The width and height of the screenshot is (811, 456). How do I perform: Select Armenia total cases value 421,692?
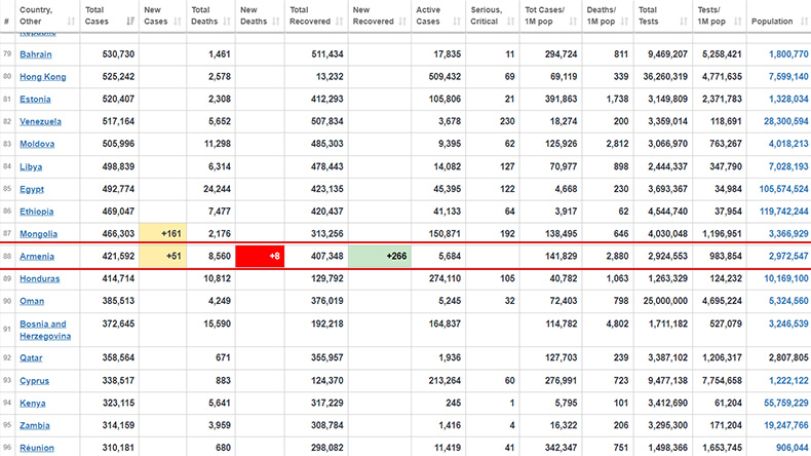(x=118, y=256)
